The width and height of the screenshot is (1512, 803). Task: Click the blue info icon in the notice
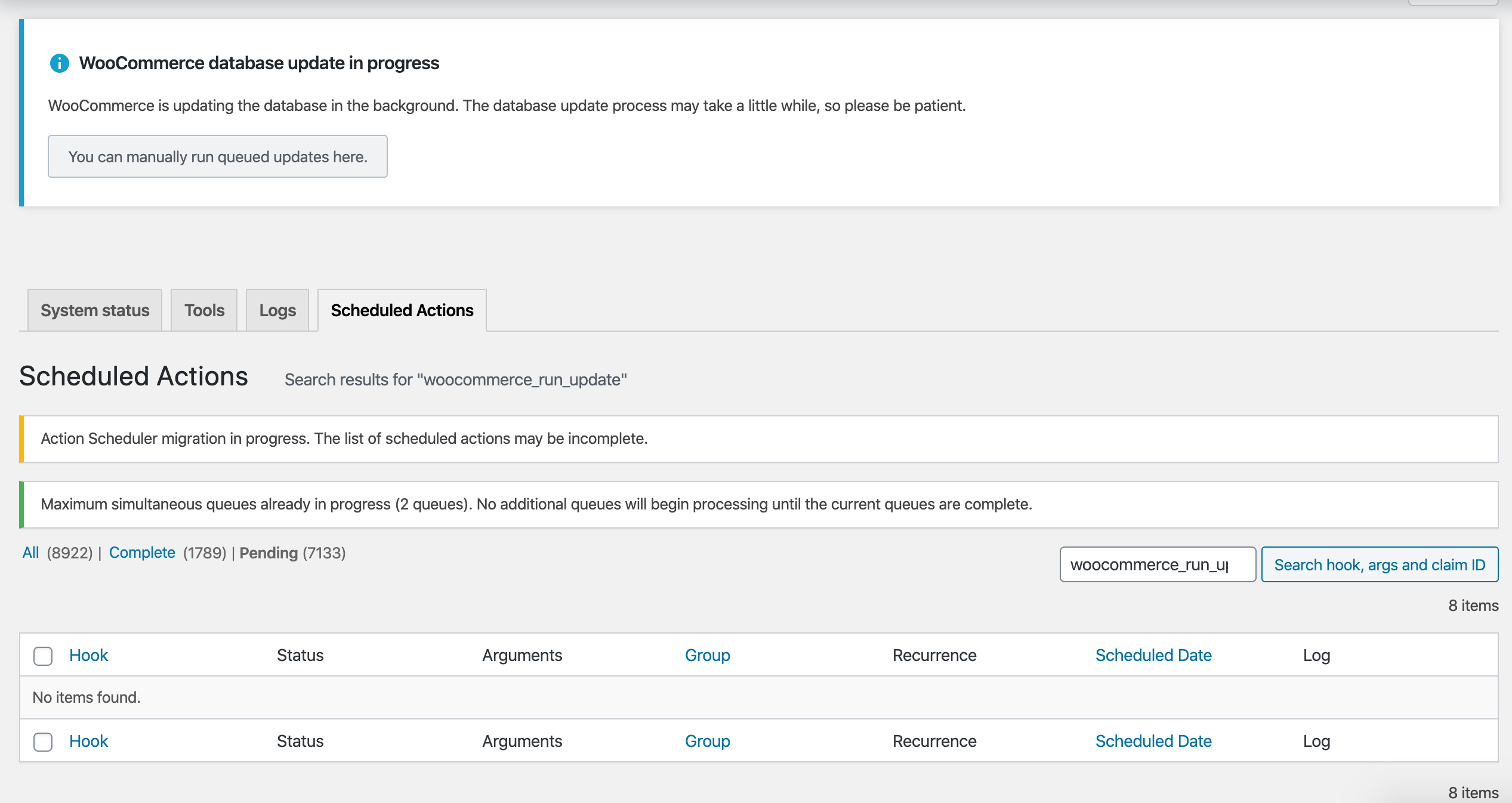coord(59,63)
